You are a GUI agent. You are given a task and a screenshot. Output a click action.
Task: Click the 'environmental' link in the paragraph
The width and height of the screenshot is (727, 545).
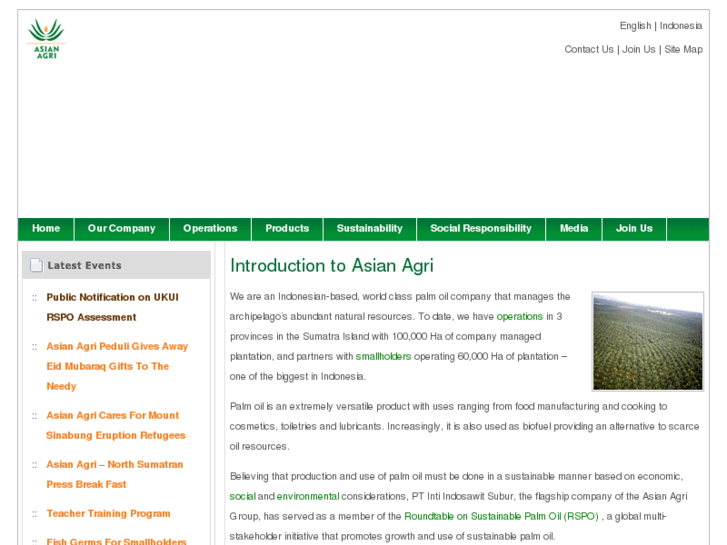[308, 496]
